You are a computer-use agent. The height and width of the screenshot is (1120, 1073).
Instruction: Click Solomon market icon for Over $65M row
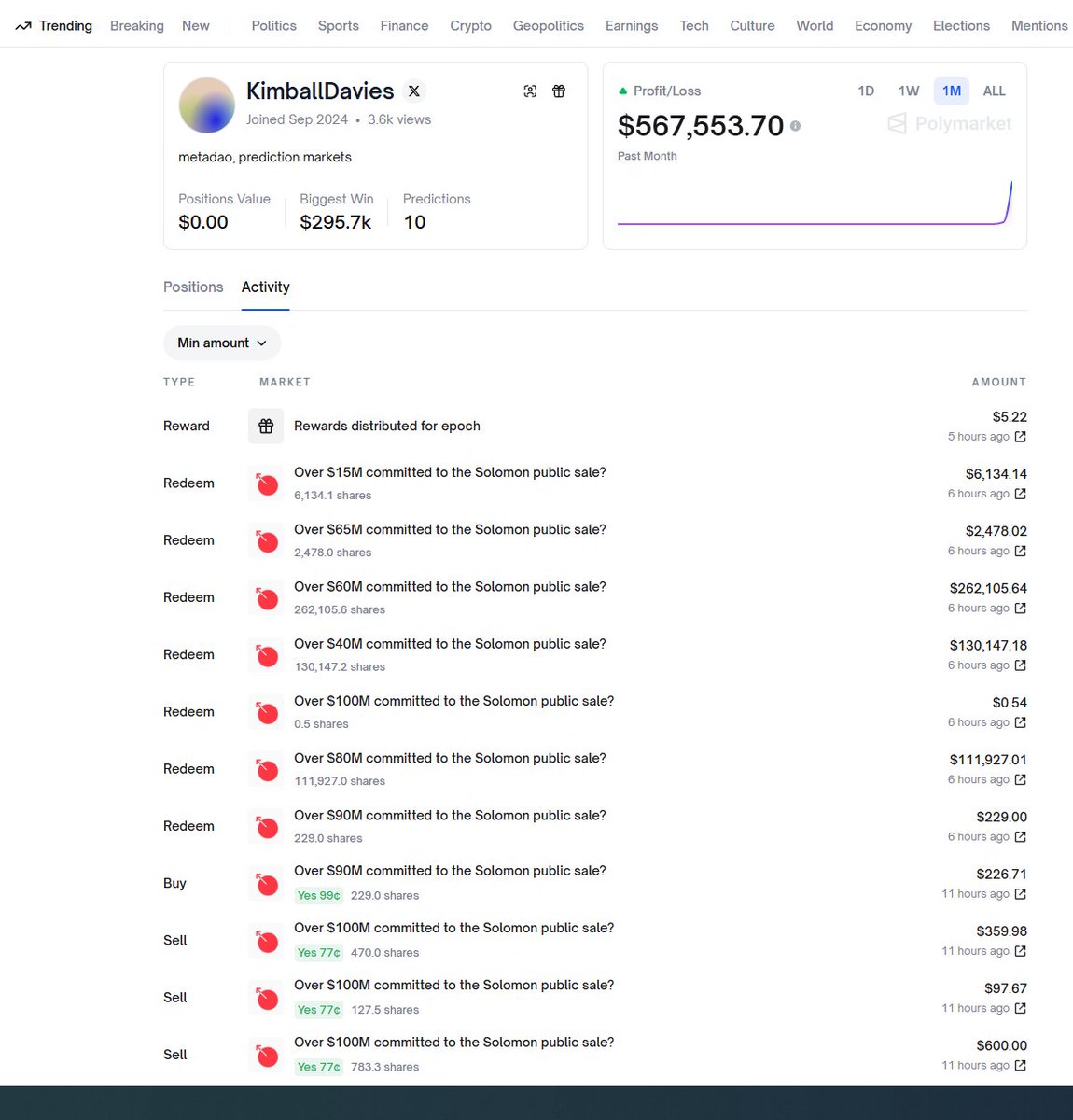pyautogui.click(x=266, y=540)
